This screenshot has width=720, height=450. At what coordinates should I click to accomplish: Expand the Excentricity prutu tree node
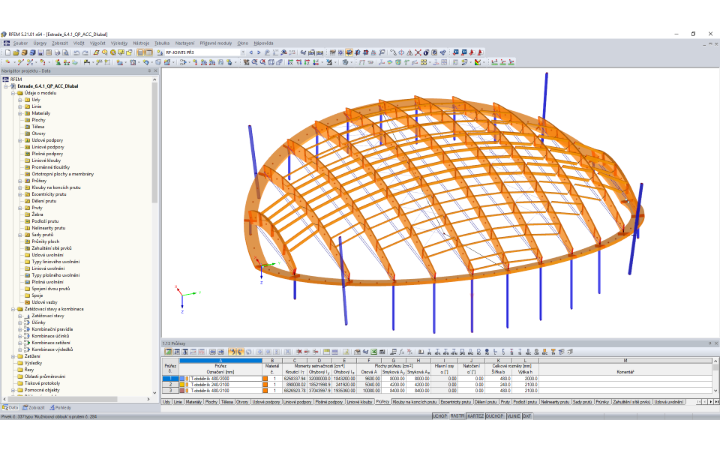click(x=20, y=194)
